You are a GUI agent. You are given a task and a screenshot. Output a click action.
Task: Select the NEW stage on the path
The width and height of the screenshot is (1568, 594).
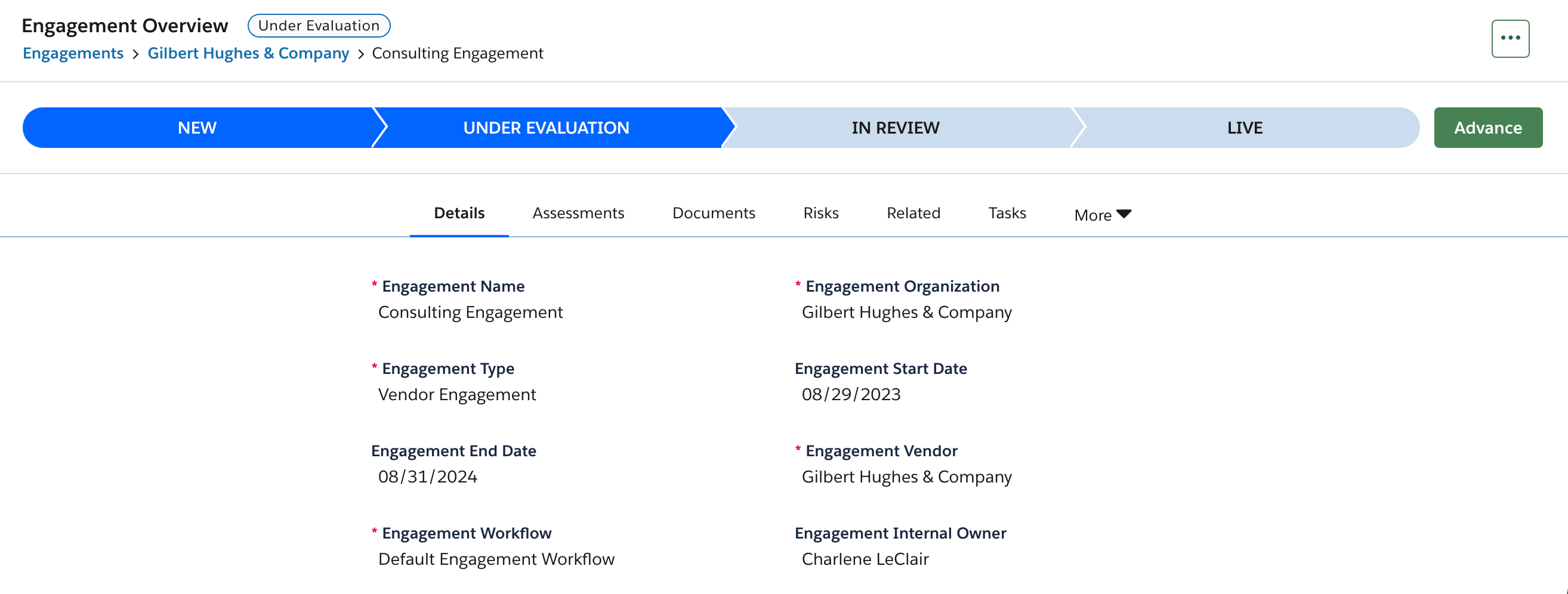pyautogui.click(x=196, y=128)
